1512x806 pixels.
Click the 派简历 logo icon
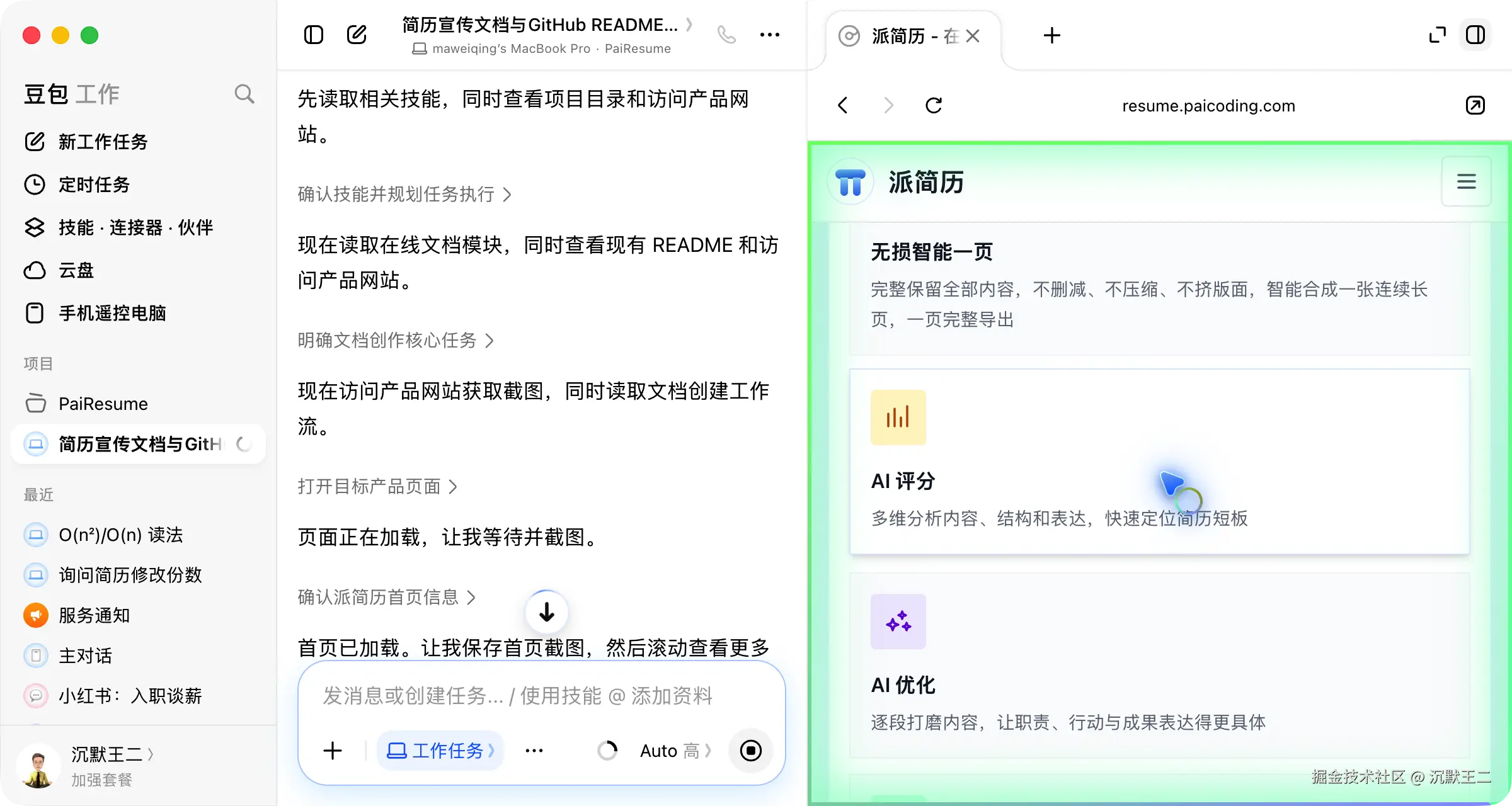tap(850, 183)
